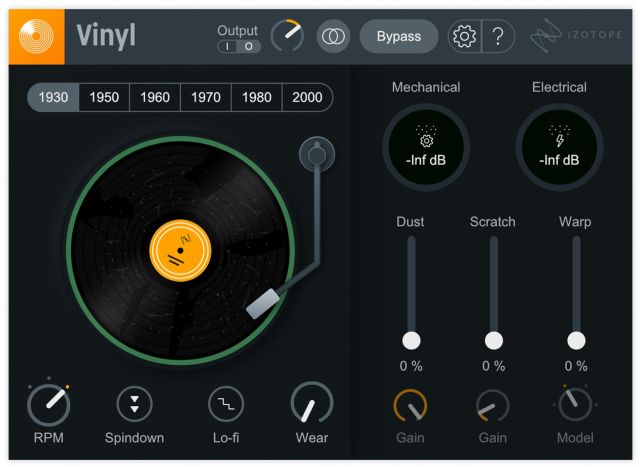
Task: Click the Dust 0 % value
Action: (411, 366)
